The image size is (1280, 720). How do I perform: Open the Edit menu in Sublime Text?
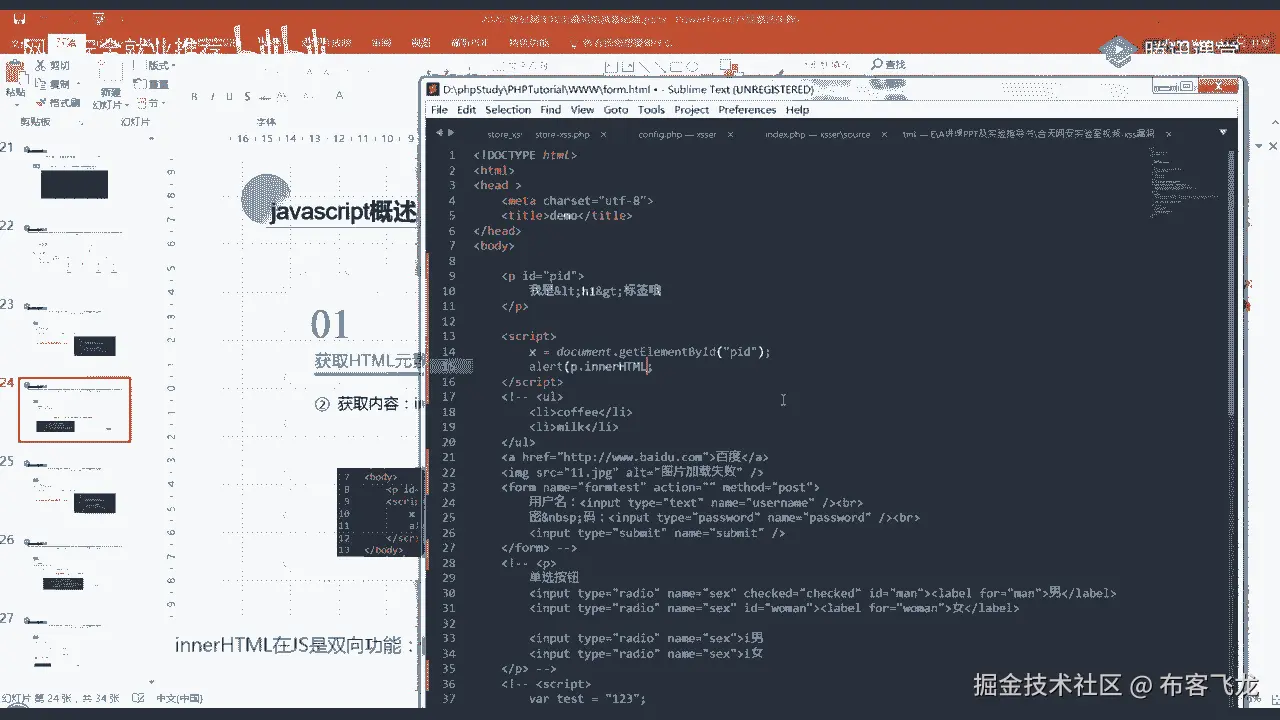(x=467, y=110)
